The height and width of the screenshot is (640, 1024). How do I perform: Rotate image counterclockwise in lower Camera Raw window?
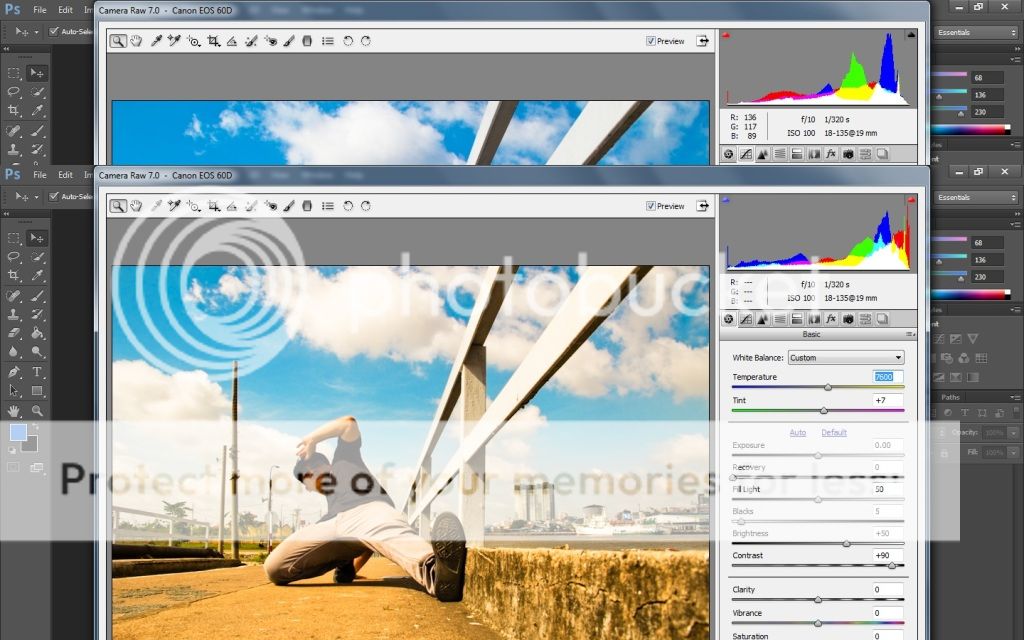pos(348,206)
